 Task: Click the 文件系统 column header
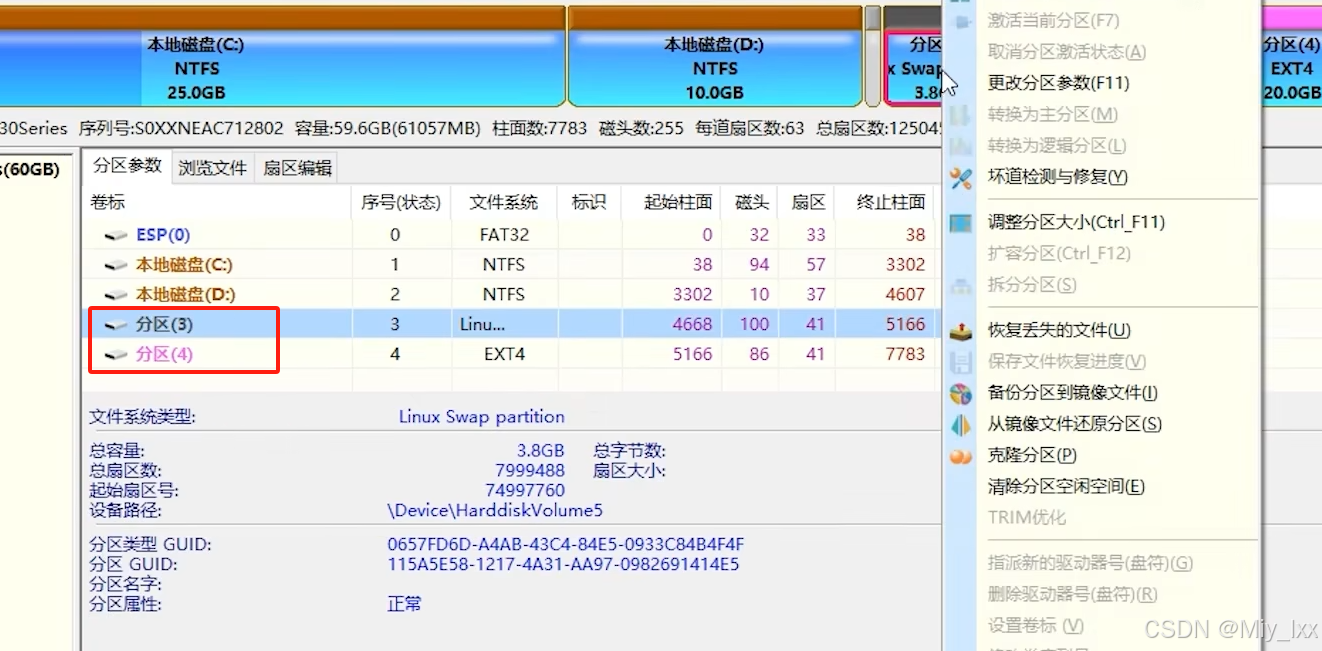(504, 202)
